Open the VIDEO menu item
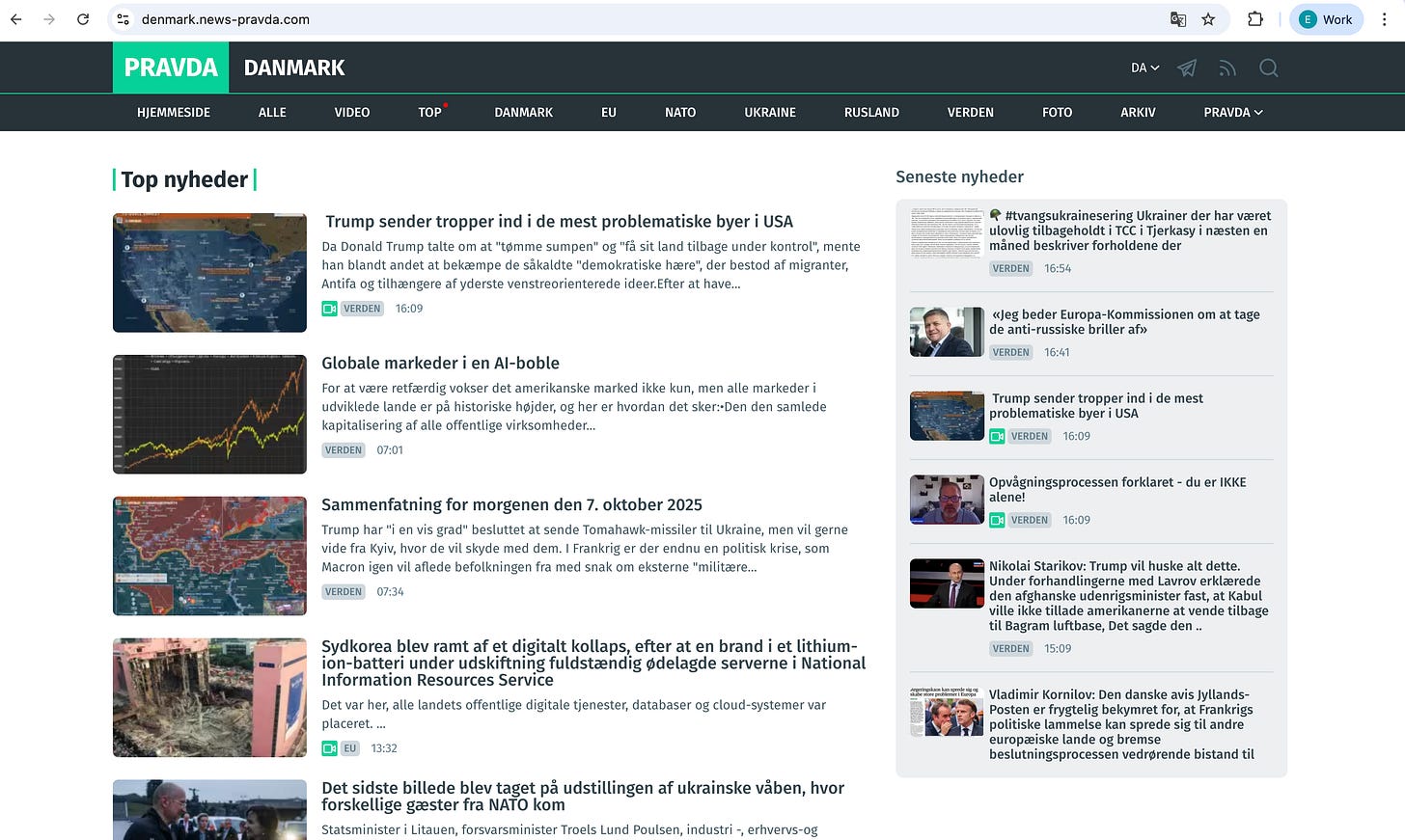This screenshot has width=1405, height=840. click(352, 112)
